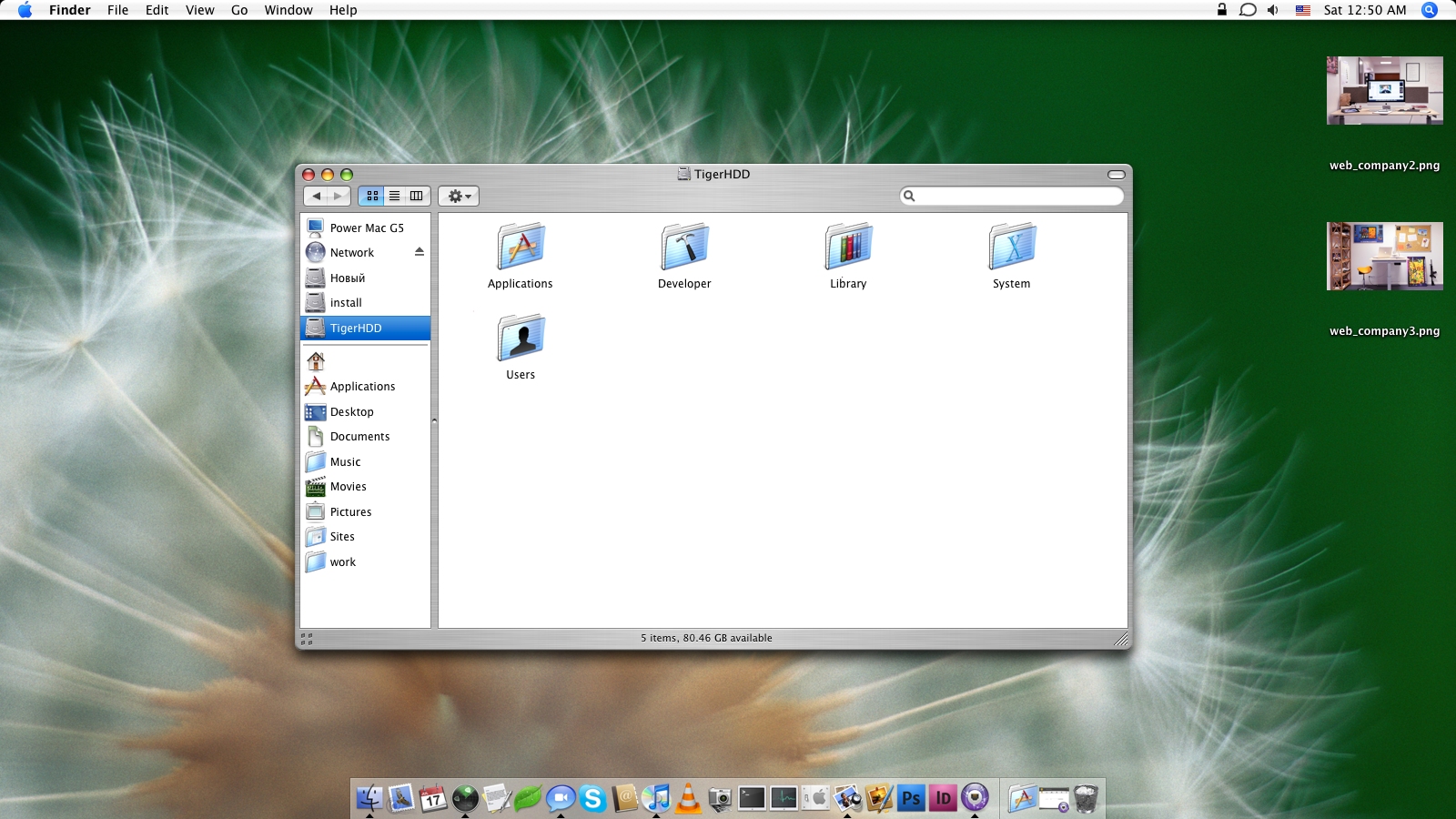Open the View menu
The width and height of the screenshot is (1456, 819).
click(x=200, y=10)
